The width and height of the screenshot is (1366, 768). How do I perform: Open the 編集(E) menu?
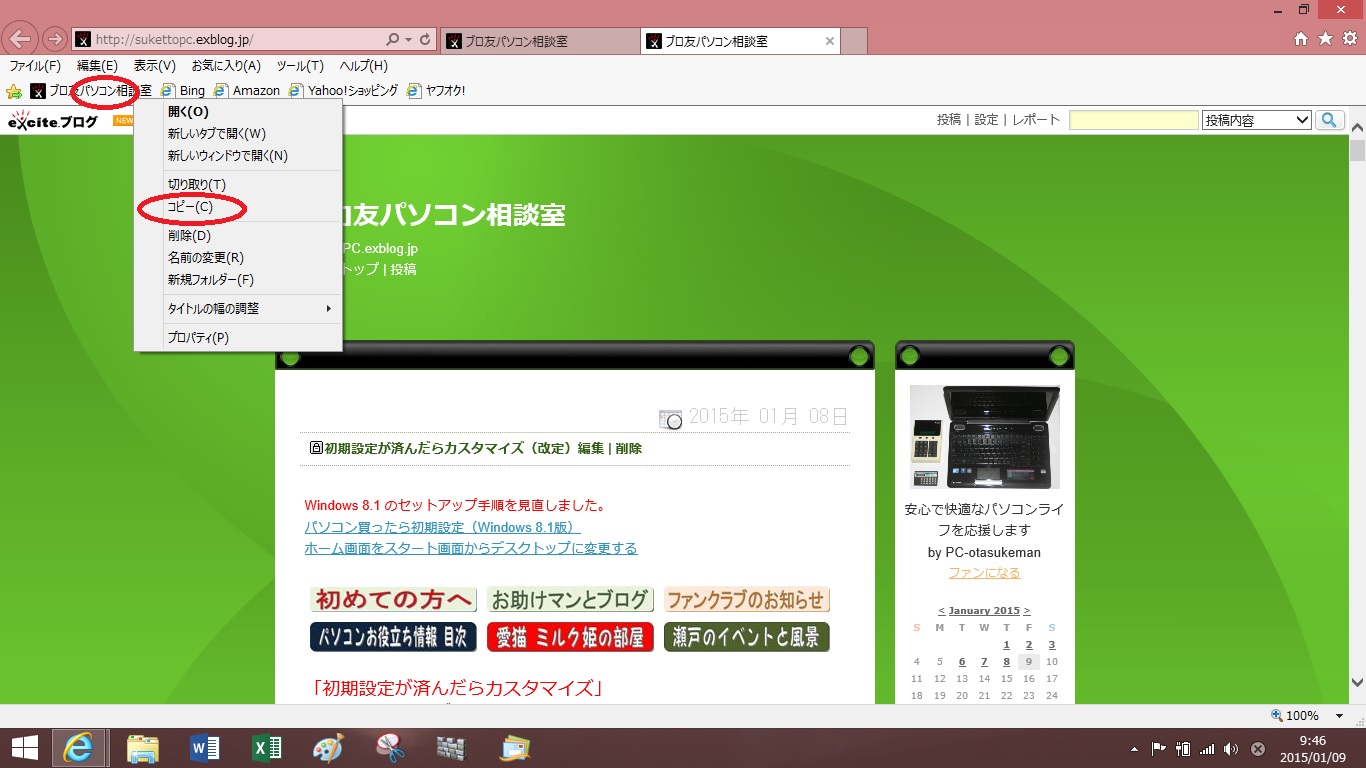click(x=97, y=66)
